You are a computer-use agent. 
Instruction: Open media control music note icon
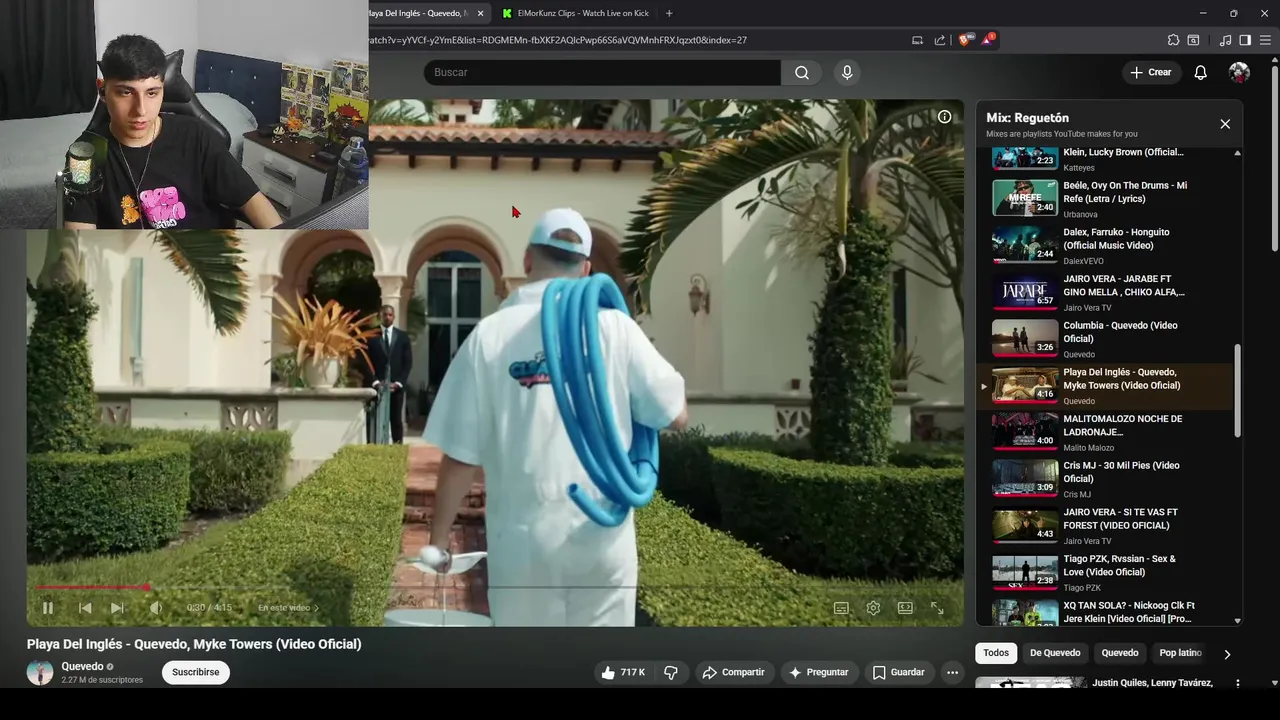click(x=1225, y=40)
